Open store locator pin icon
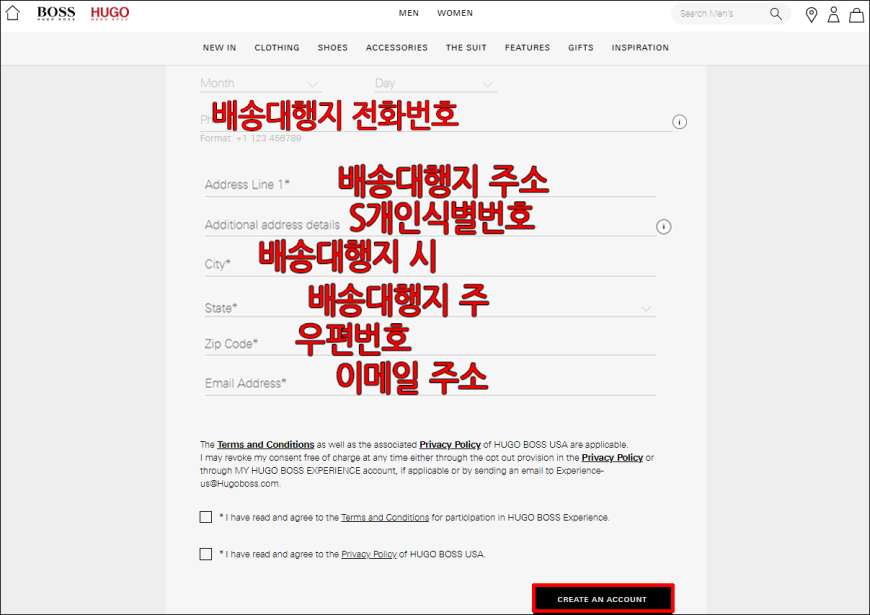 click(811, 14)
